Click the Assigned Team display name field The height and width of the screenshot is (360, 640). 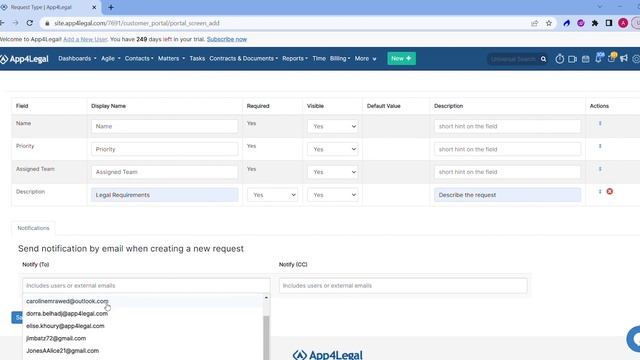pyautogui.click(x=164, y=172)
